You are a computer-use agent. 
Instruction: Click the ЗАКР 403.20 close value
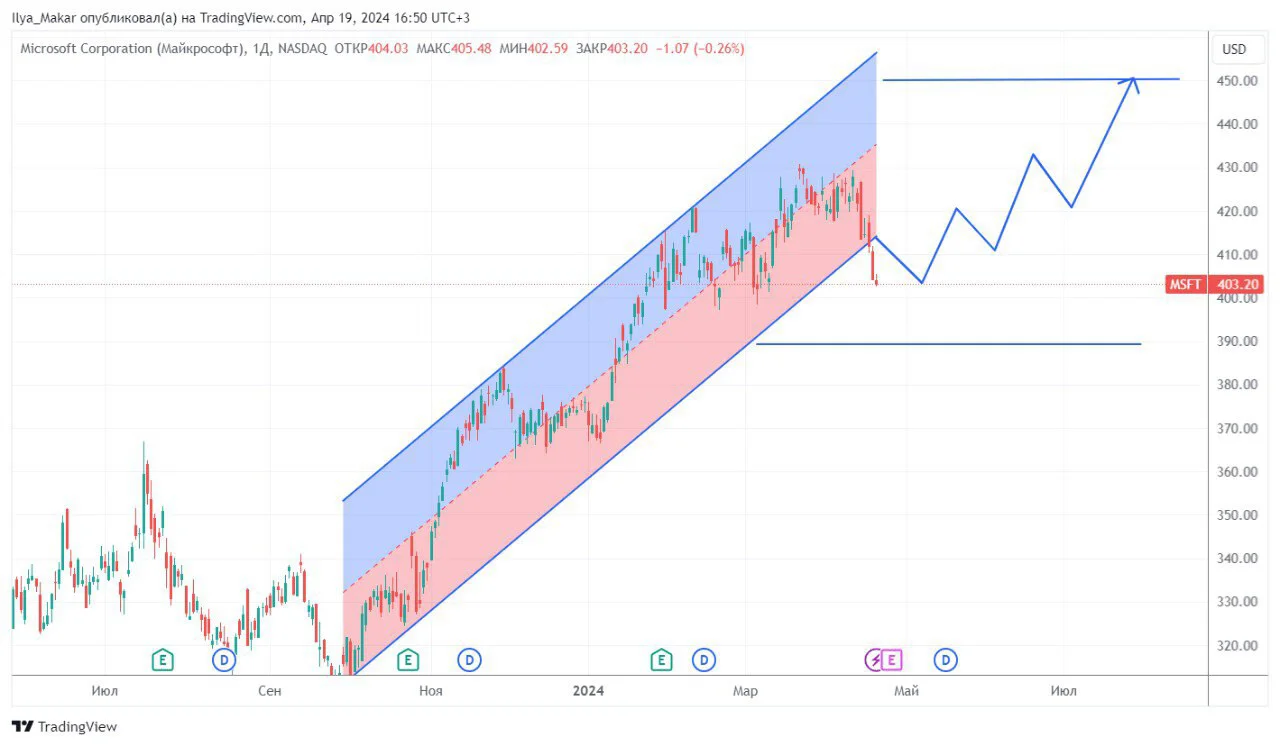tap(612, 48)
